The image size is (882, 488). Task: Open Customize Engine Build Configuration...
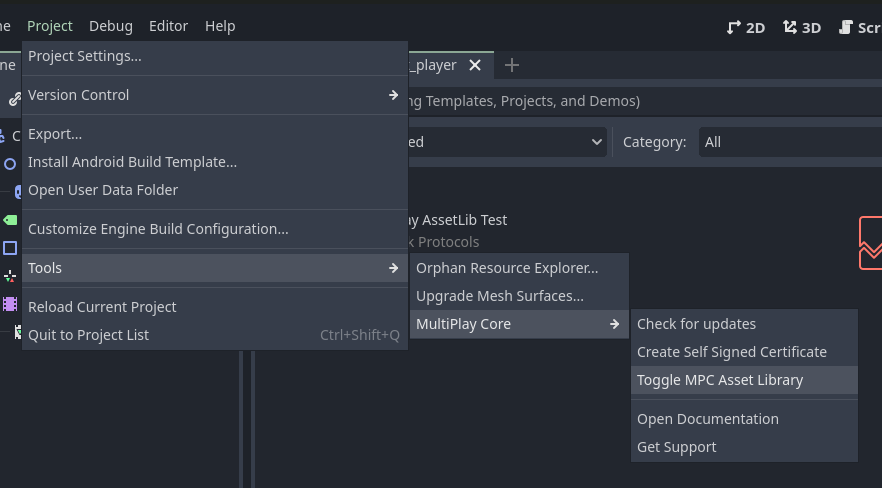tap(215, 229)
